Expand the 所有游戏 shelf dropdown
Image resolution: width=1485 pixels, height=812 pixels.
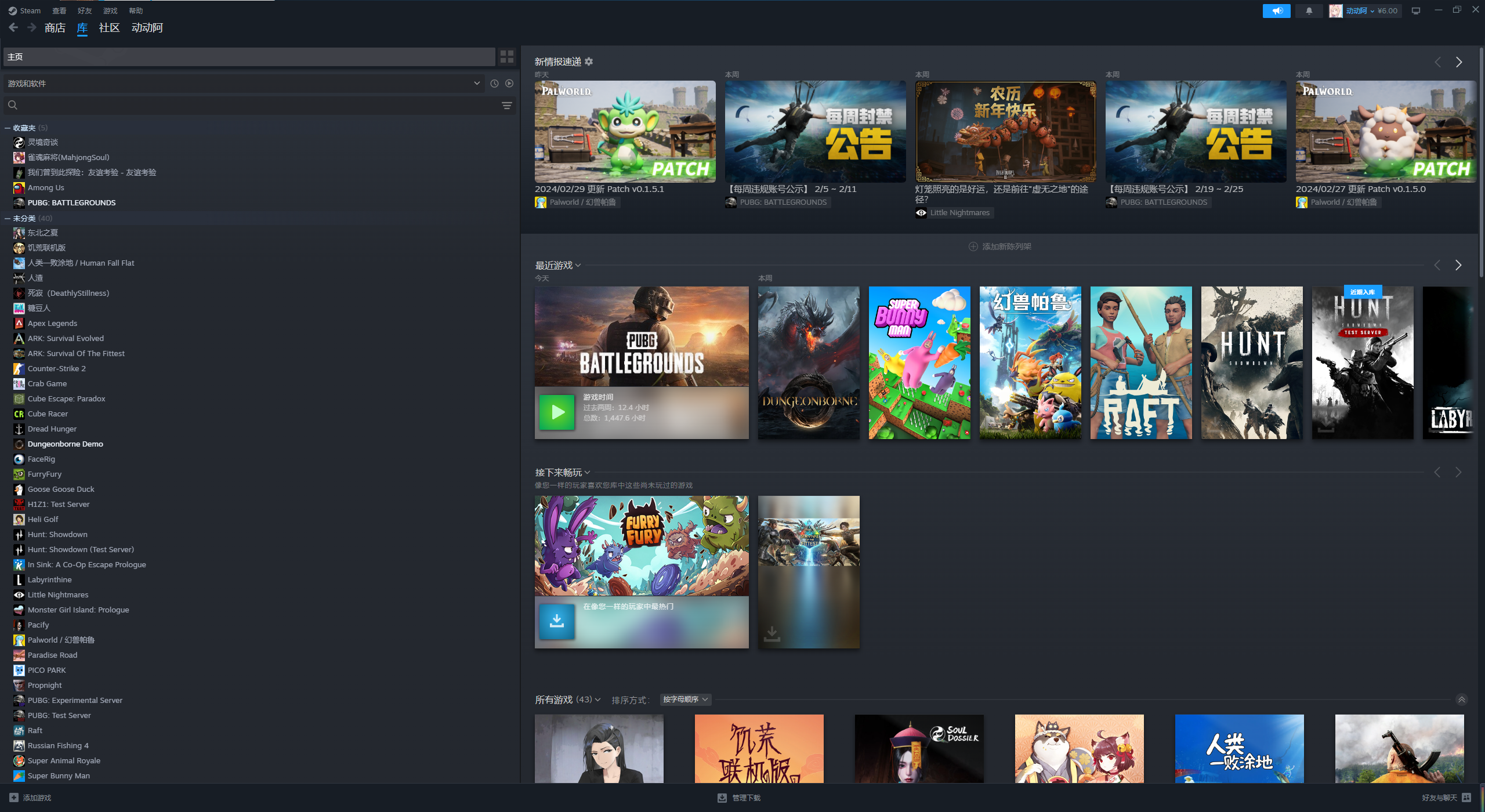[597, 700]
